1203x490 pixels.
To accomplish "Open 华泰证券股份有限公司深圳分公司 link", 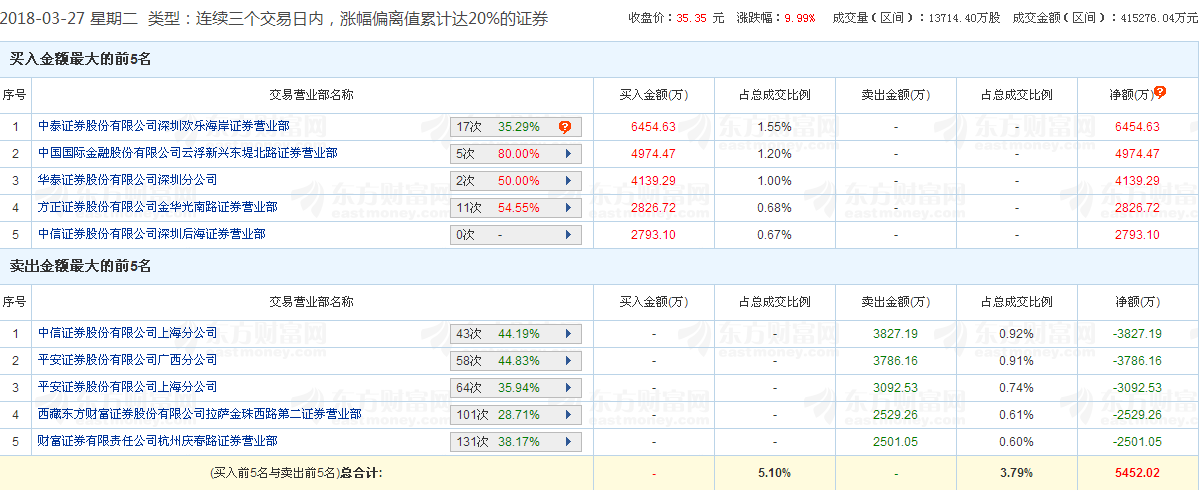I will (127, 180).
